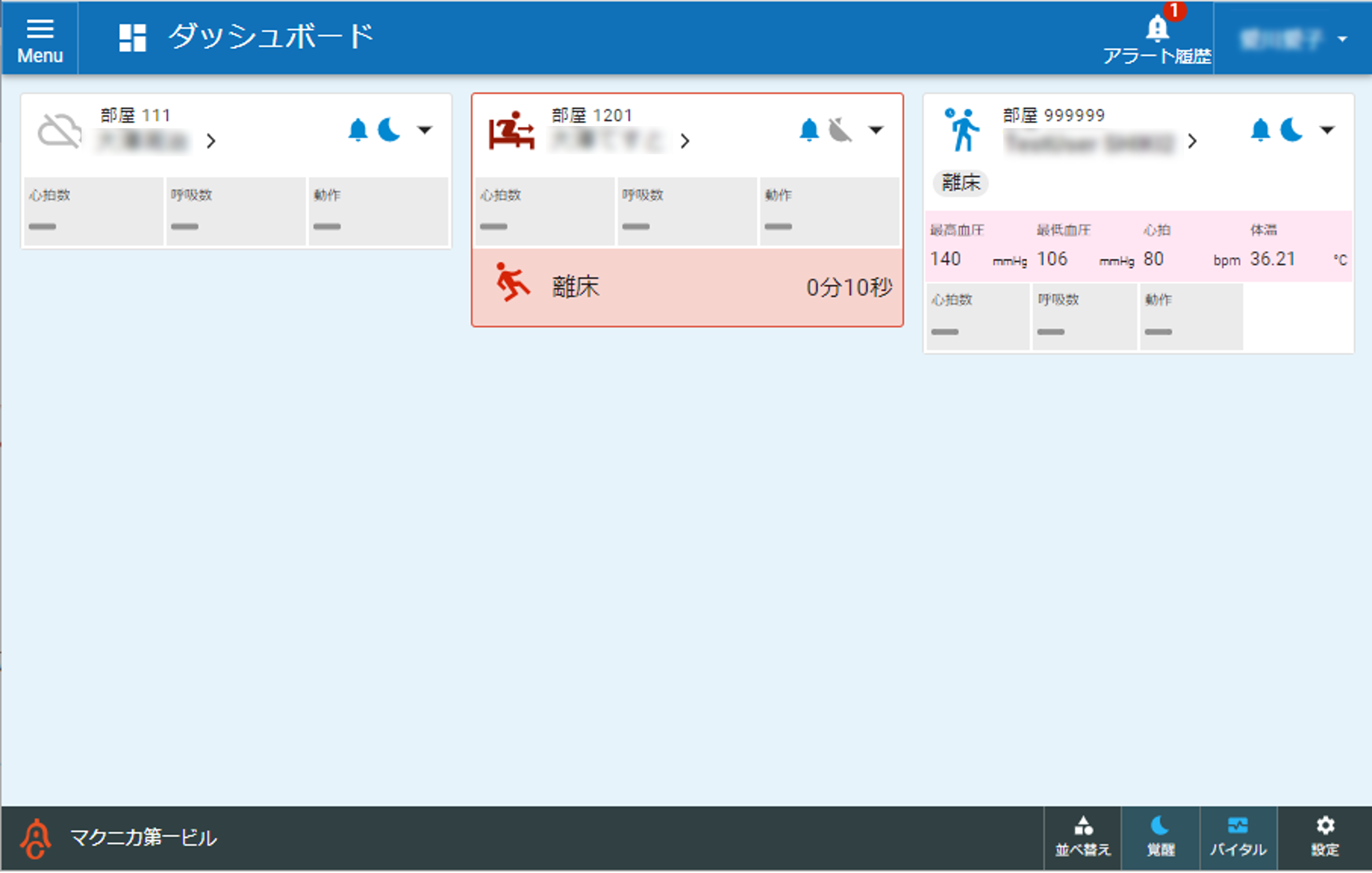1372x873 pixels.
Task: Toggle the moon sleep mode for room 111
Action: [x=390, y=130]
